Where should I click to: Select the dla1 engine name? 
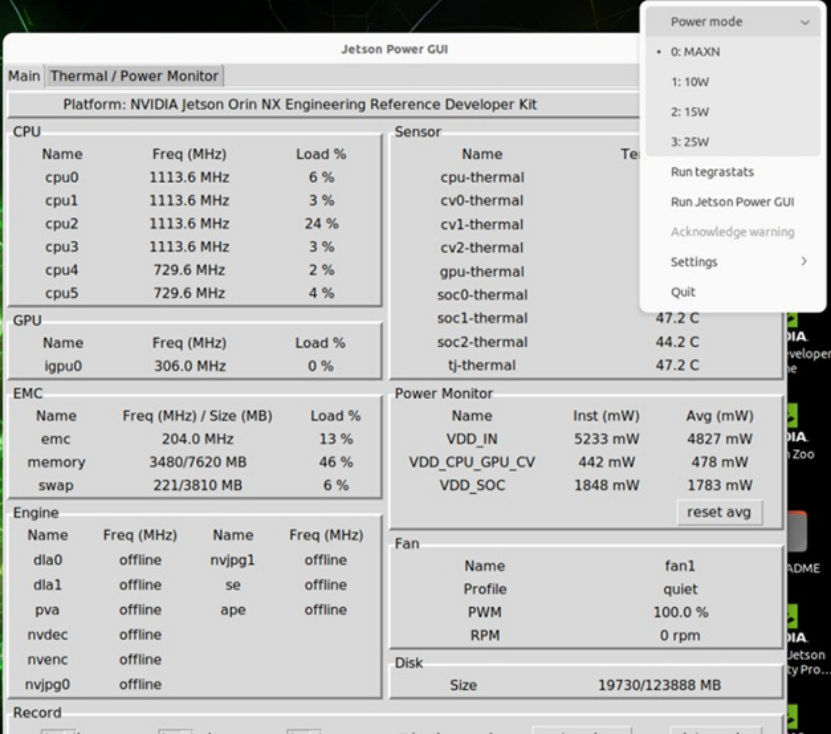click(48, 585)
